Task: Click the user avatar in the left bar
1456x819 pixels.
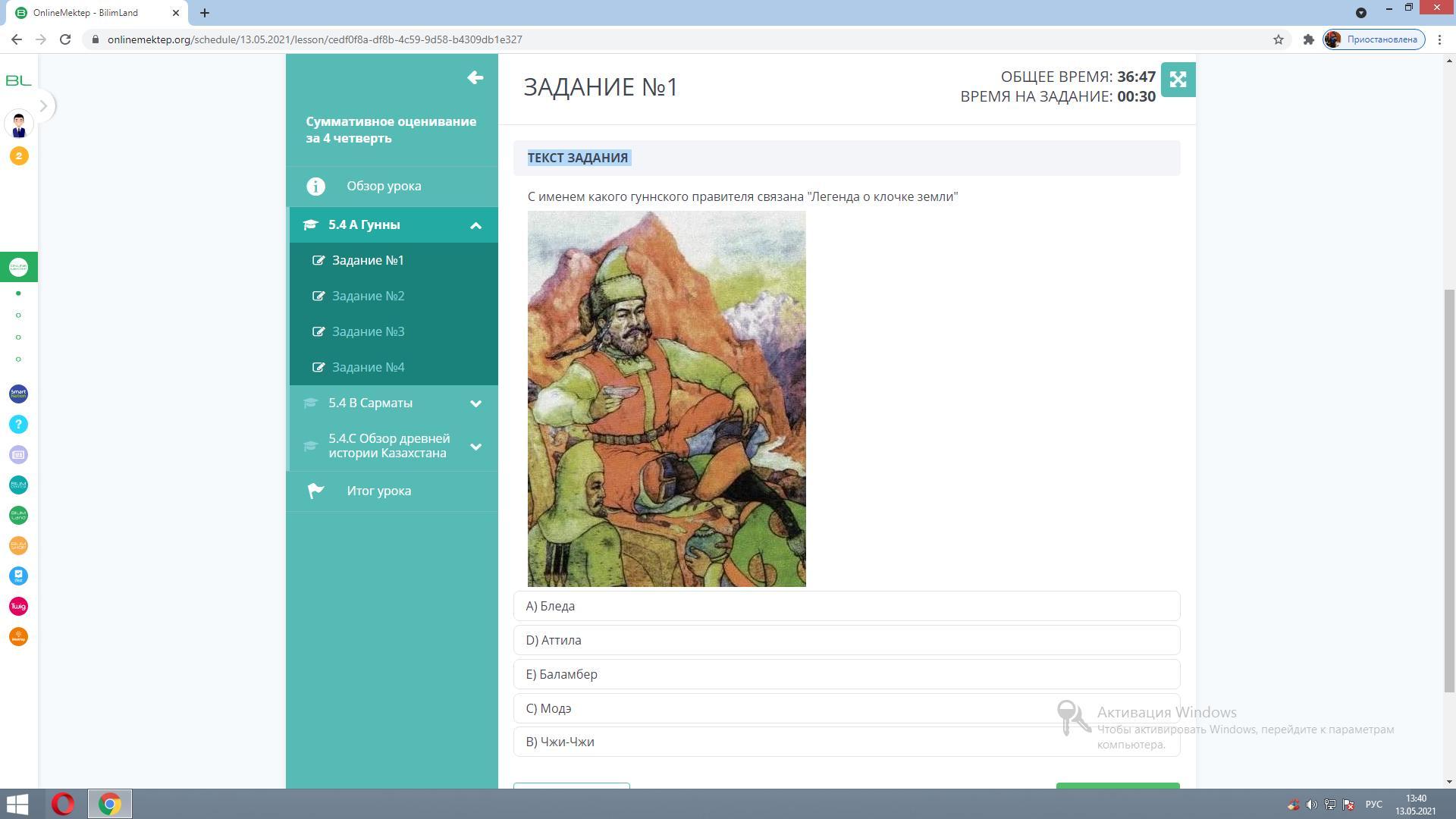Action: [x=18, y=124]
